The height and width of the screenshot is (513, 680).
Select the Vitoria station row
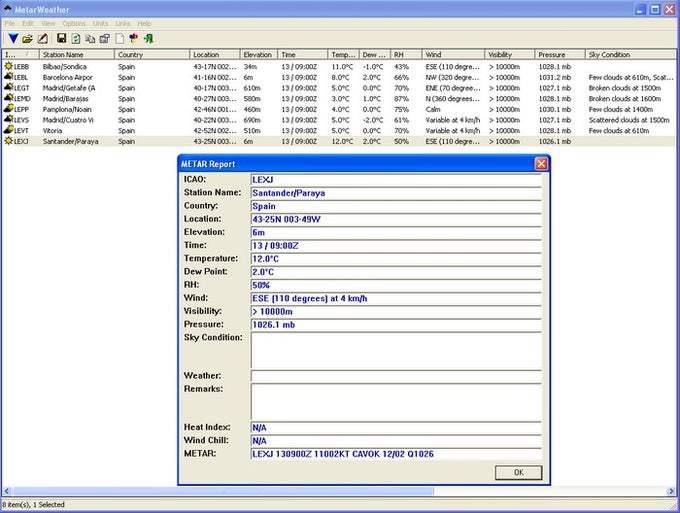tap(338, 131)
